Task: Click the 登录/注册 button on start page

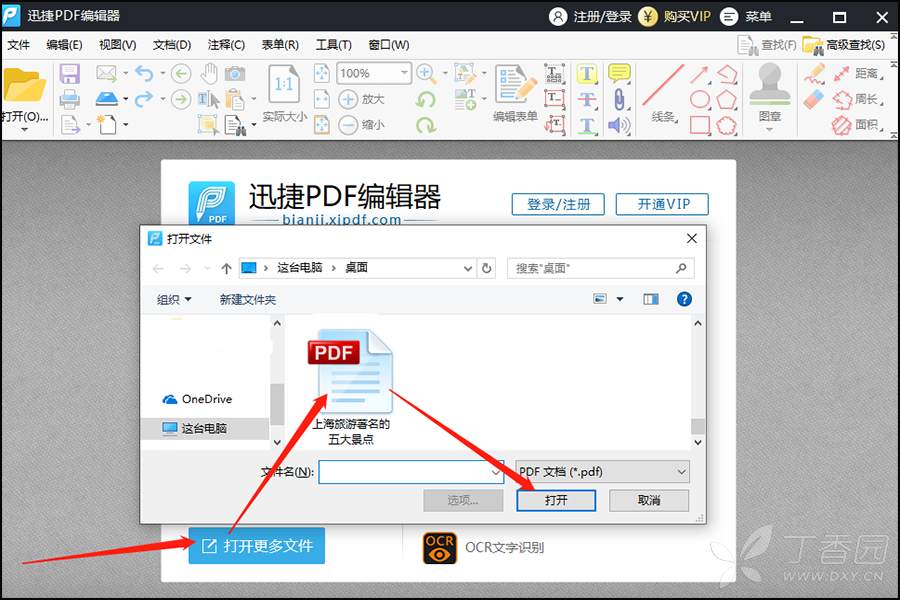Action: tap(558, 204)
